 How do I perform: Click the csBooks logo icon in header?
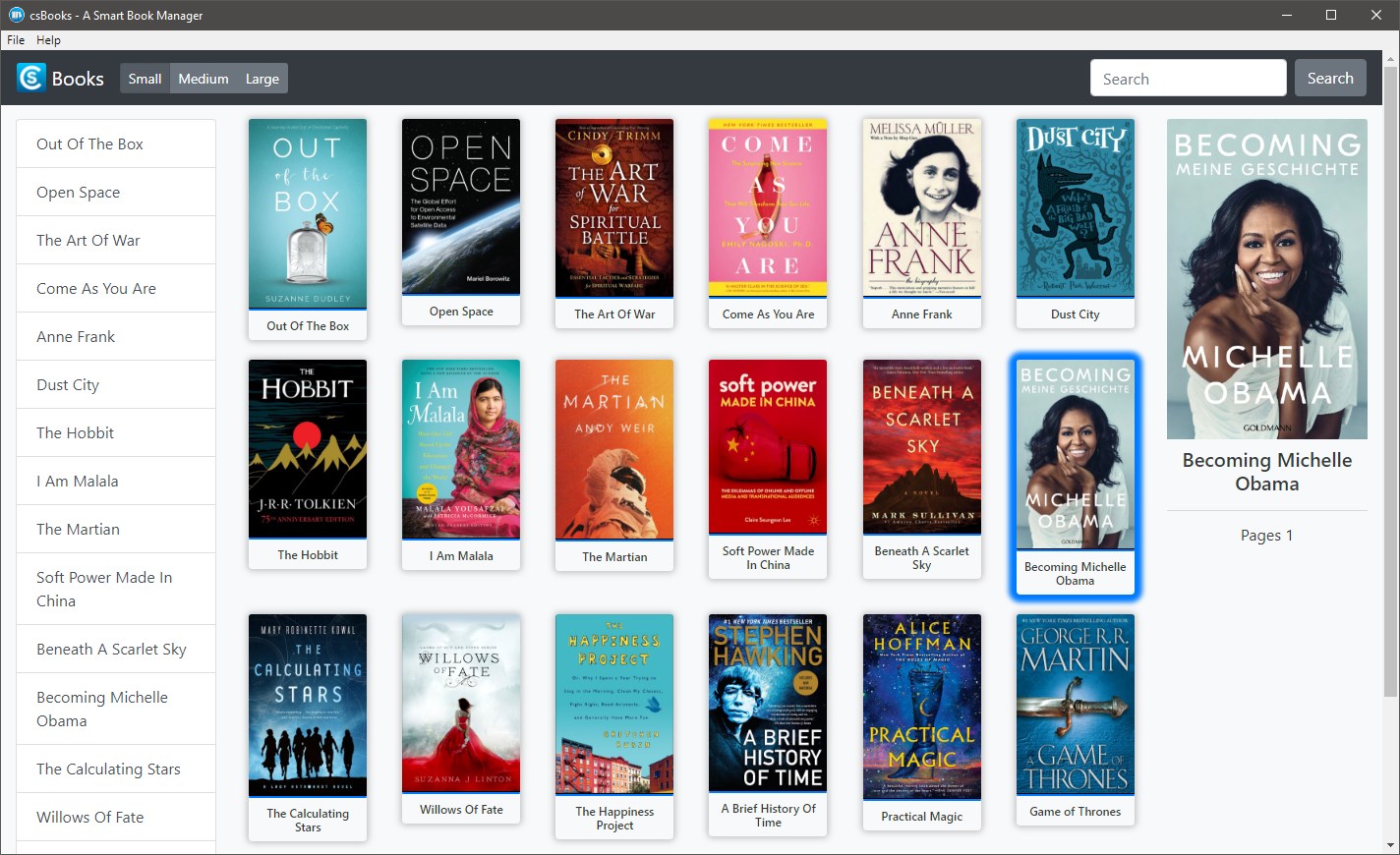[x=31, y=78]
